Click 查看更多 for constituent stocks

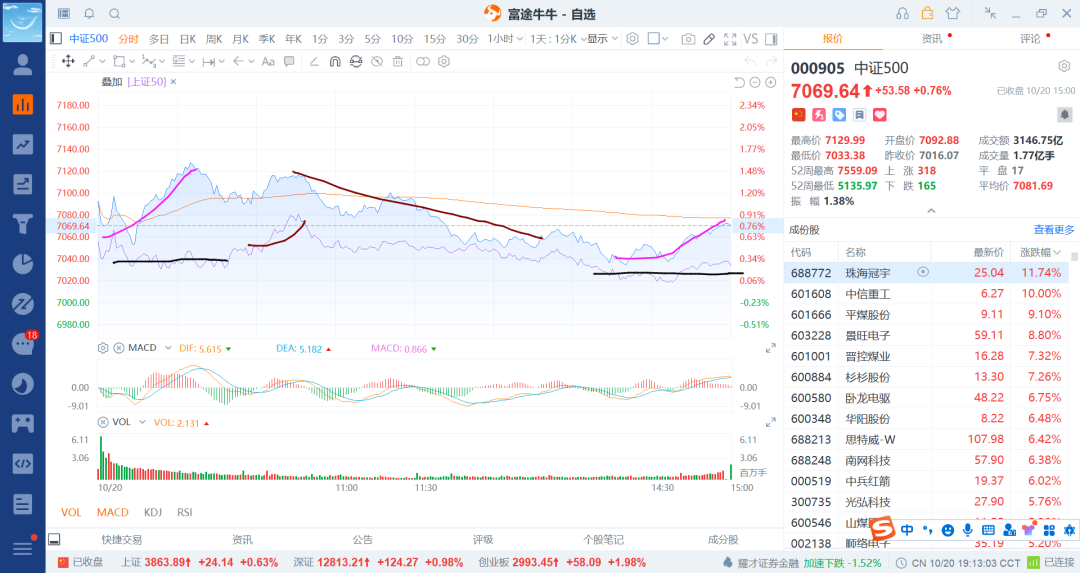(x=1054, y=229)
